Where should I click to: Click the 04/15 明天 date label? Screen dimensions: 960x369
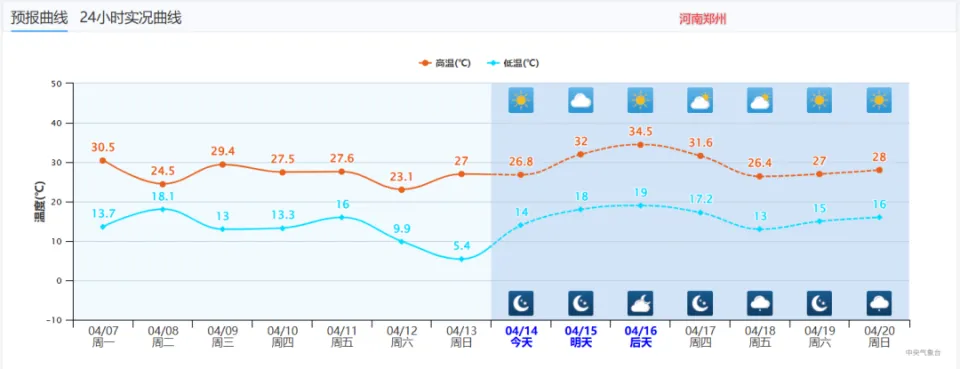point(581,337)
